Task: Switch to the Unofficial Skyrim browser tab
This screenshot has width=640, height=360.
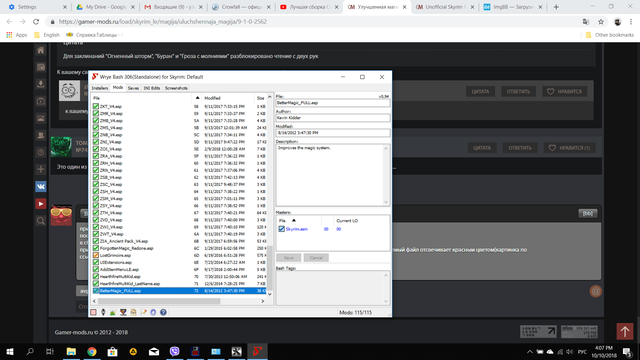Action: tap(444, 7)
